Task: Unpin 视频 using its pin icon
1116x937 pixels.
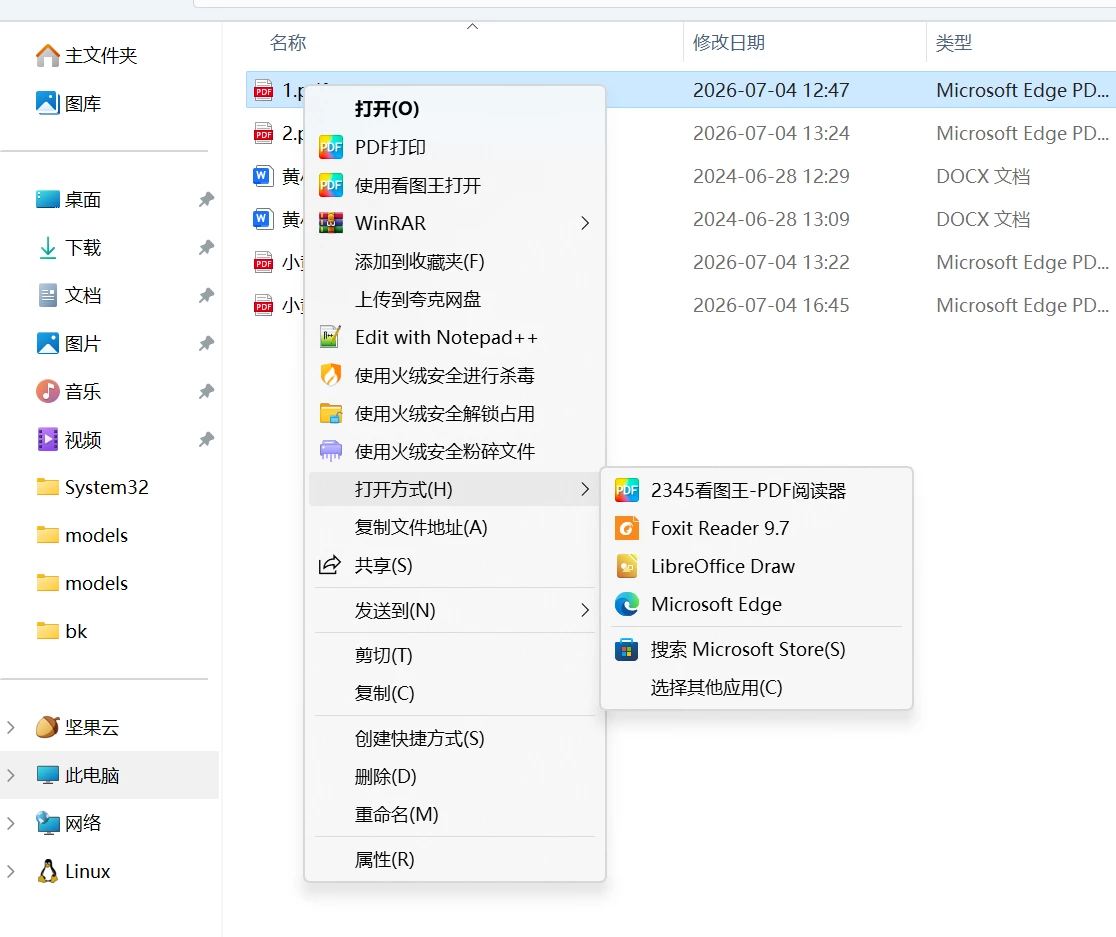Action: tap(206, 439)
